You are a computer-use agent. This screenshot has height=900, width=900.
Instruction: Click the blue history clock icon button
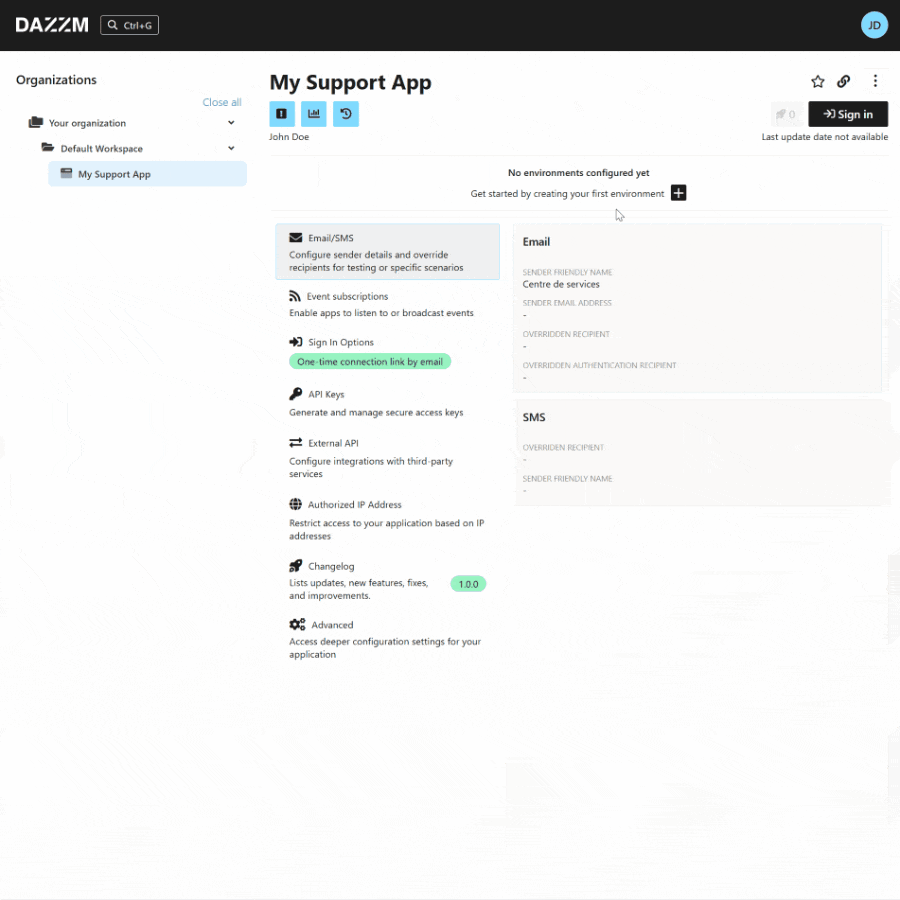[x=346, y=114]
